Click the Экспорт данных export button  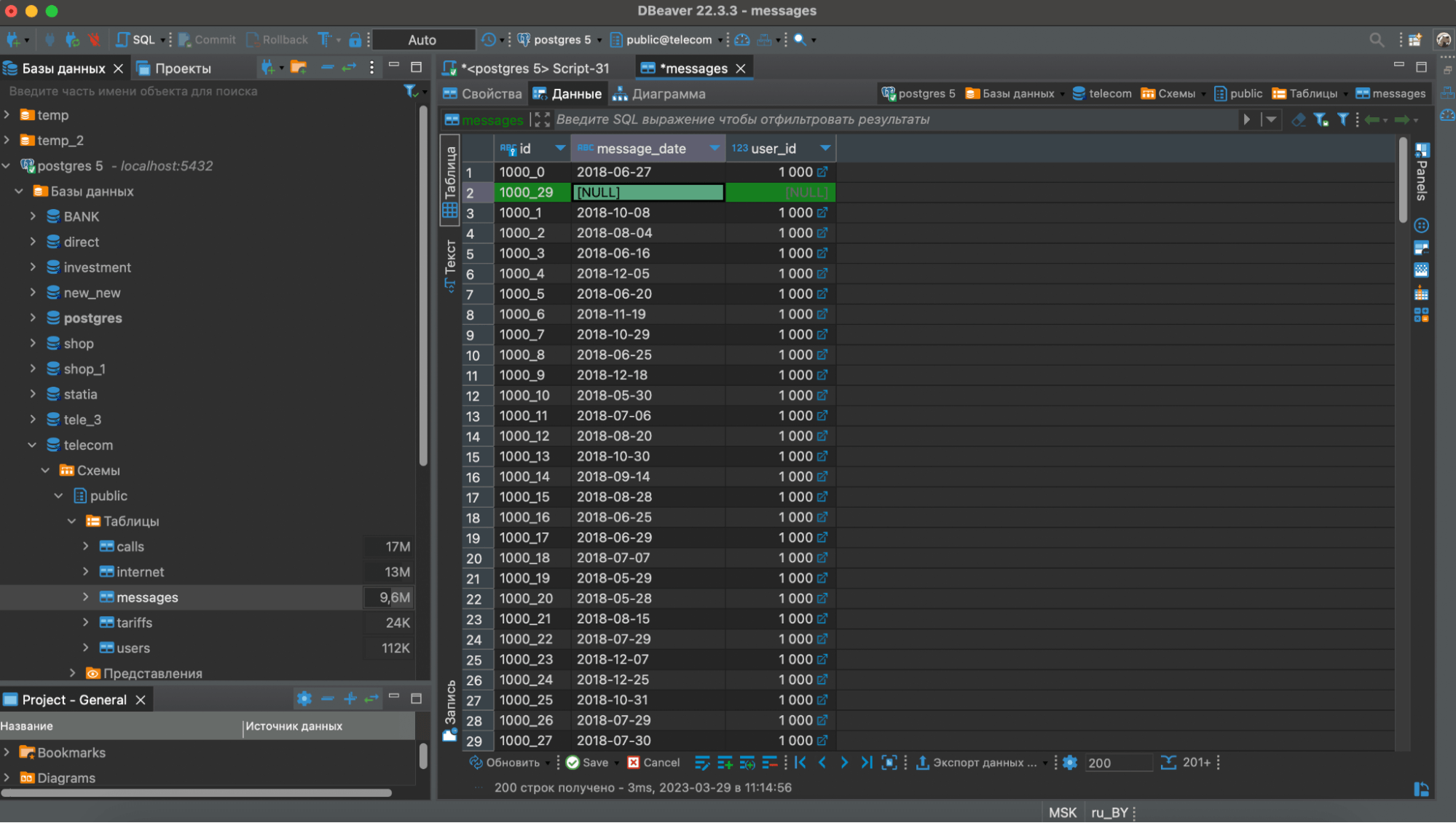tap(976, 763)
